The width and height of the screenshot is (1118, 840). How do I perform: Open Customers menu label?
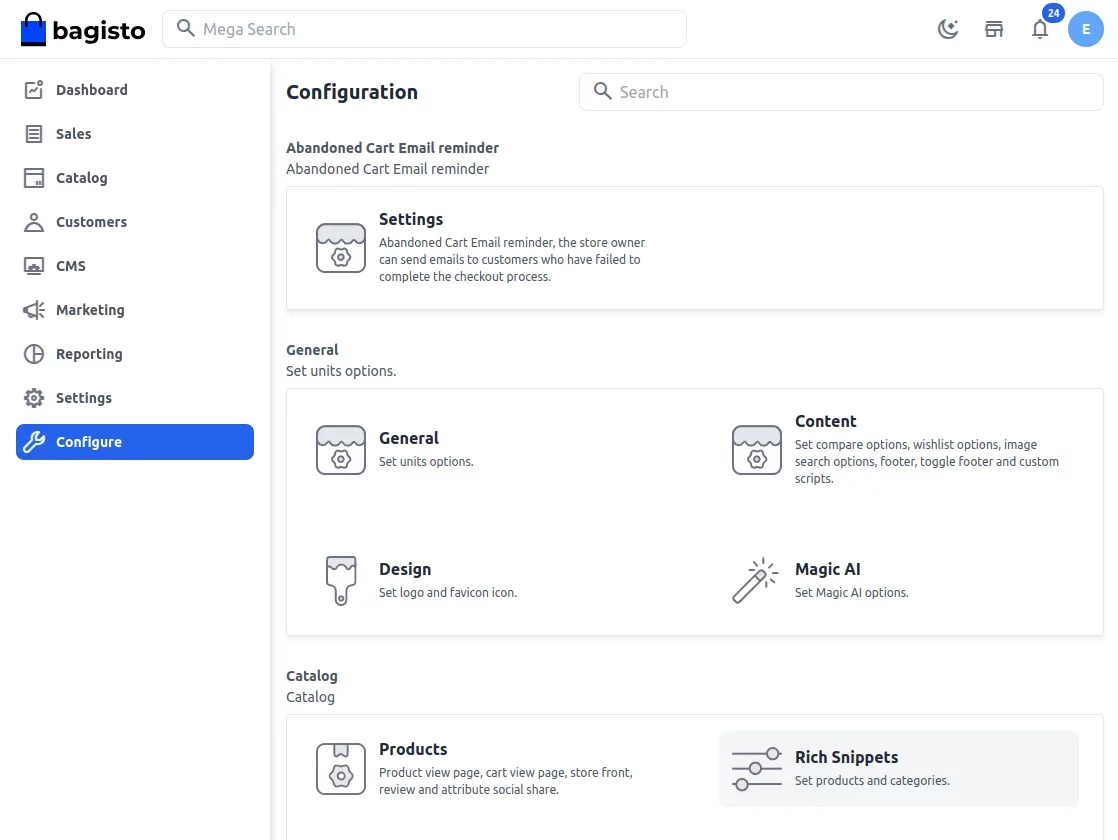click(x=91, y=222)
